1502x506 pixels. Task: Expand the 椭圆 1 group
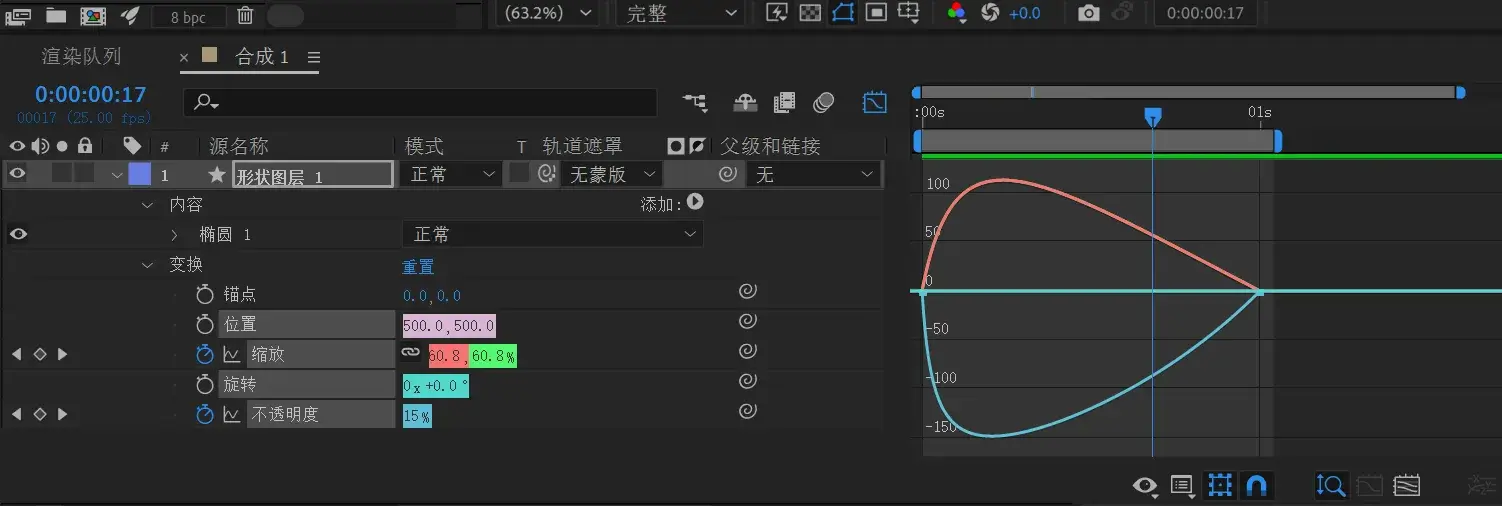click(x=175, y=235)
